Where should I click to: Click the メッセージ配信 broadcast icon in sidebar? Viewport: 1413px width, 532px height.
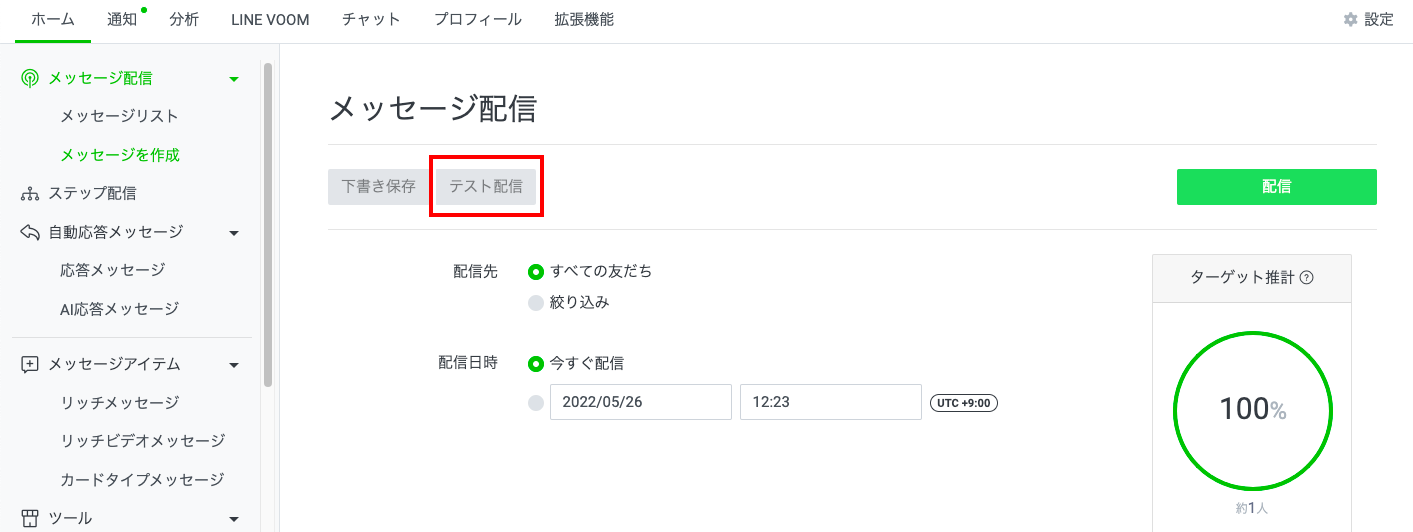(30, 78)
